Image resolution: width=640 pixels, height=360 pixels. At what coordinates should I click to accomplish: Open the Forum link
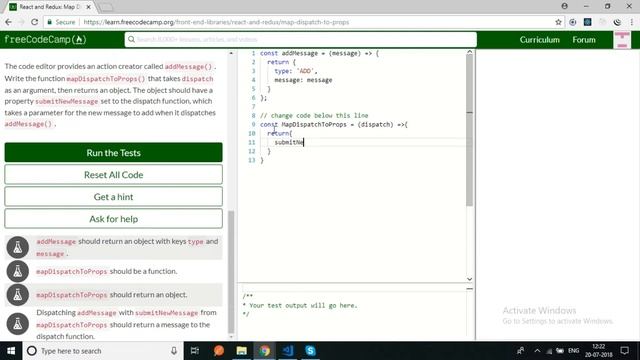coord(584,40)
